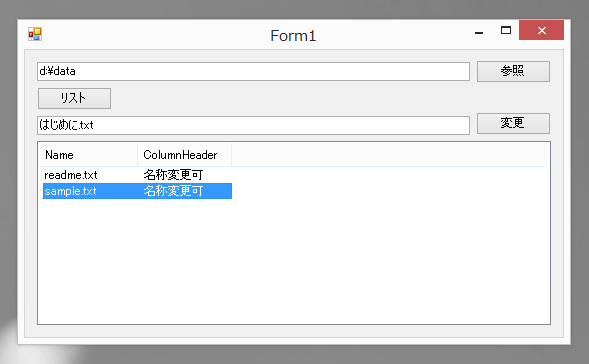Click the 参照 browse button
The width and height of the screenshot is (589, 364).
(x=513, y=71)
